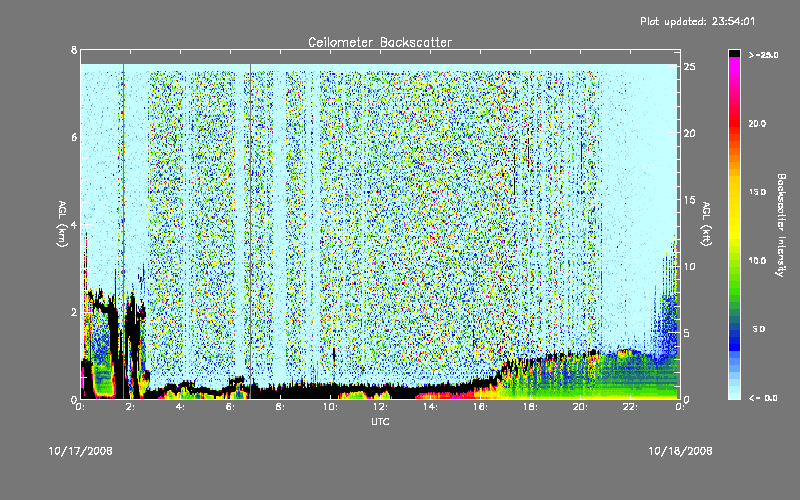The width and height of the screenshot is (800, 500).
Task: Click the UTC x-axis label
Action: [x=380, y=422]
